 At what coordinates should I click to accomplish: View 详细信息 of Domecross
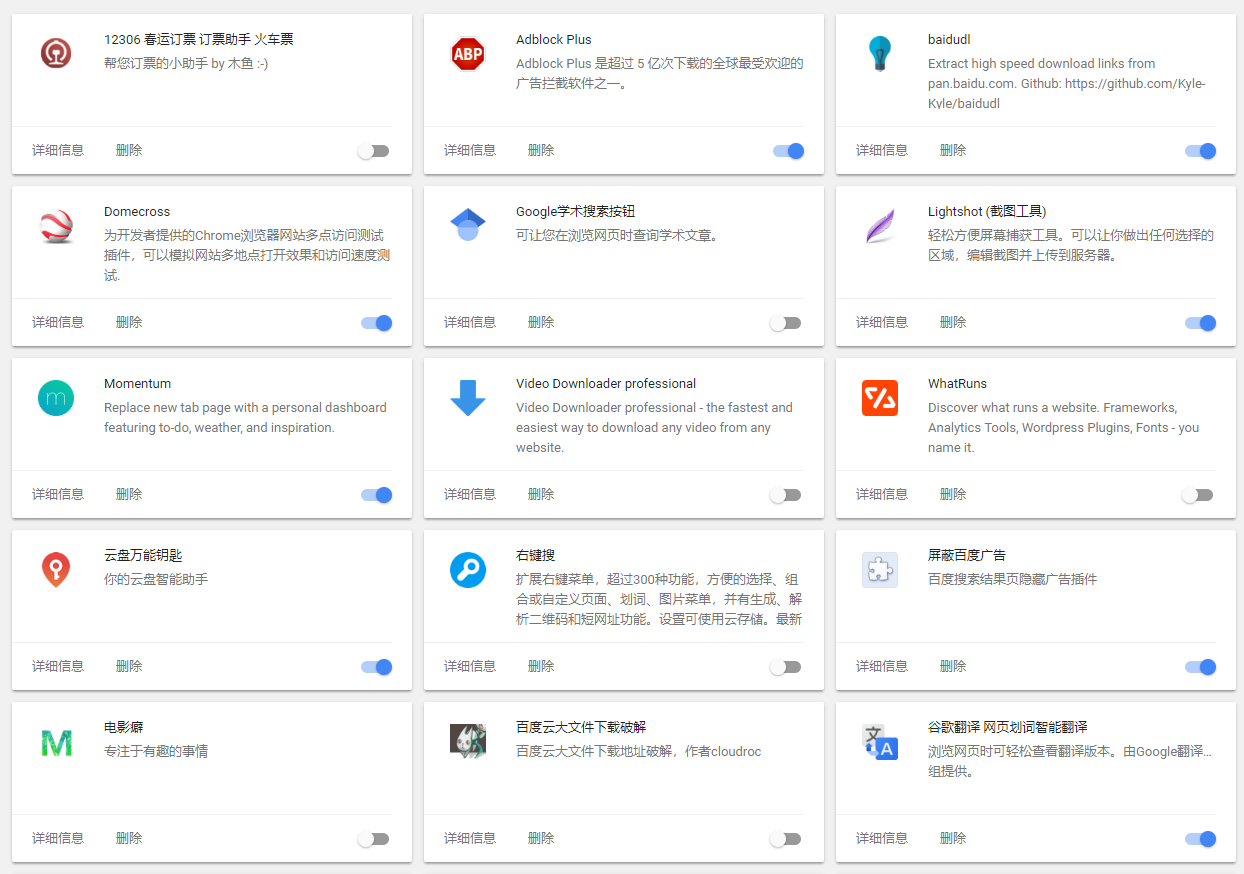(x=58, y=322)
